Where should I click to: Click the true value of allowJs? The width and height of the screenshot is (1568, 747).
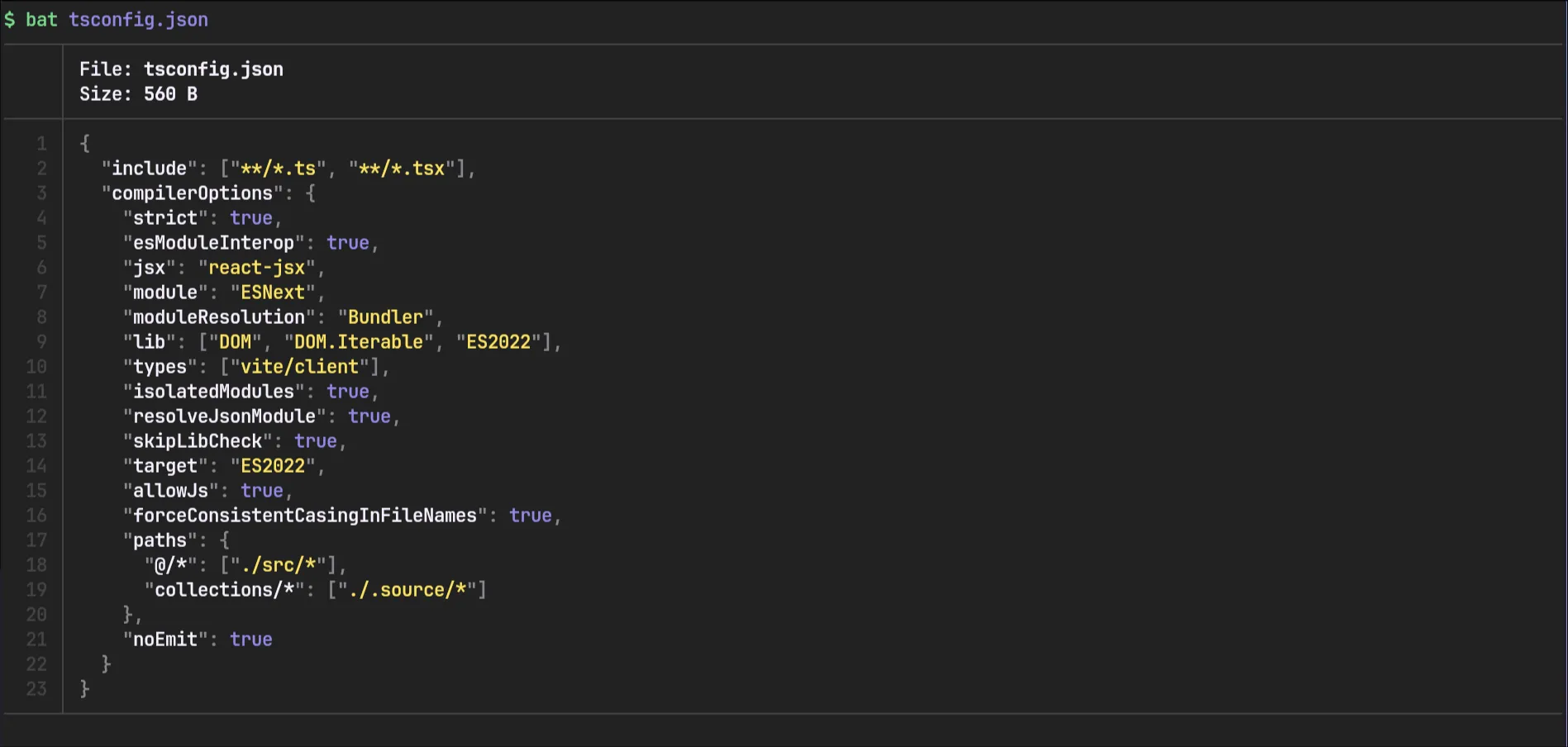click(x=262, y=491)
